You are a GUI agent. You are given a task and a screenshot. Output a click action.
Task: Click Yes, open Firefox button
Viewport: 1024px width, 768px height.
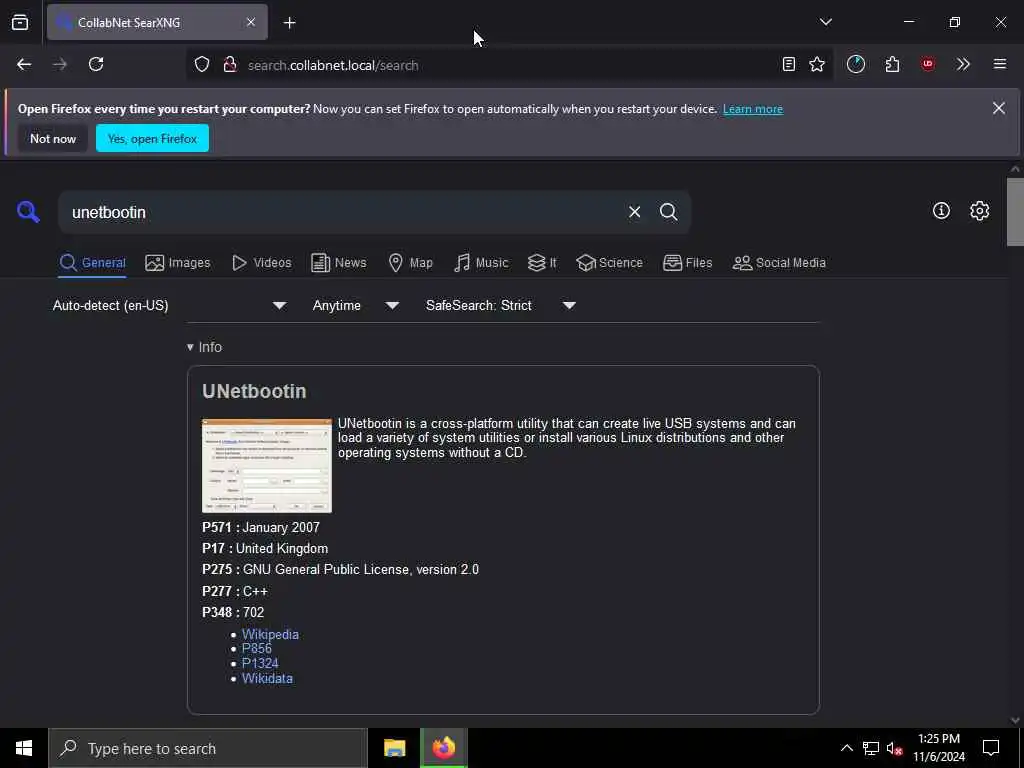152,138
